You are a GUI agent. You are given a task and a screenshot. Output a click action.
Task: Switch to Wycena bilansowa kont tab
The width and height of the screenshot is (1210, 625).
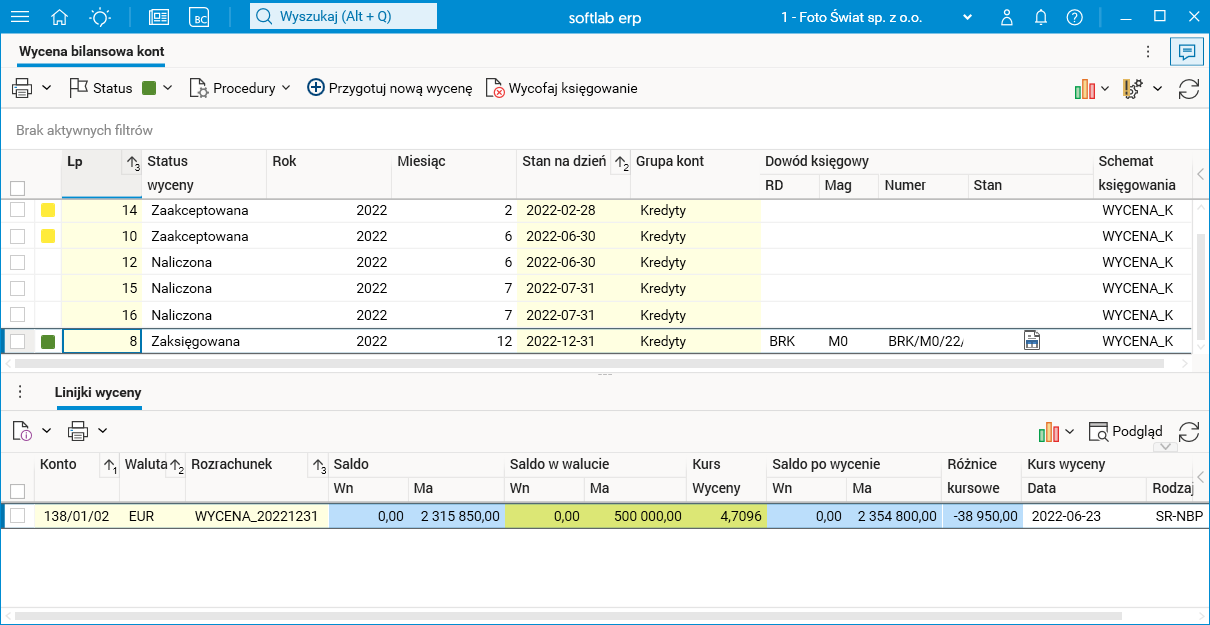(x=91, y=52)
